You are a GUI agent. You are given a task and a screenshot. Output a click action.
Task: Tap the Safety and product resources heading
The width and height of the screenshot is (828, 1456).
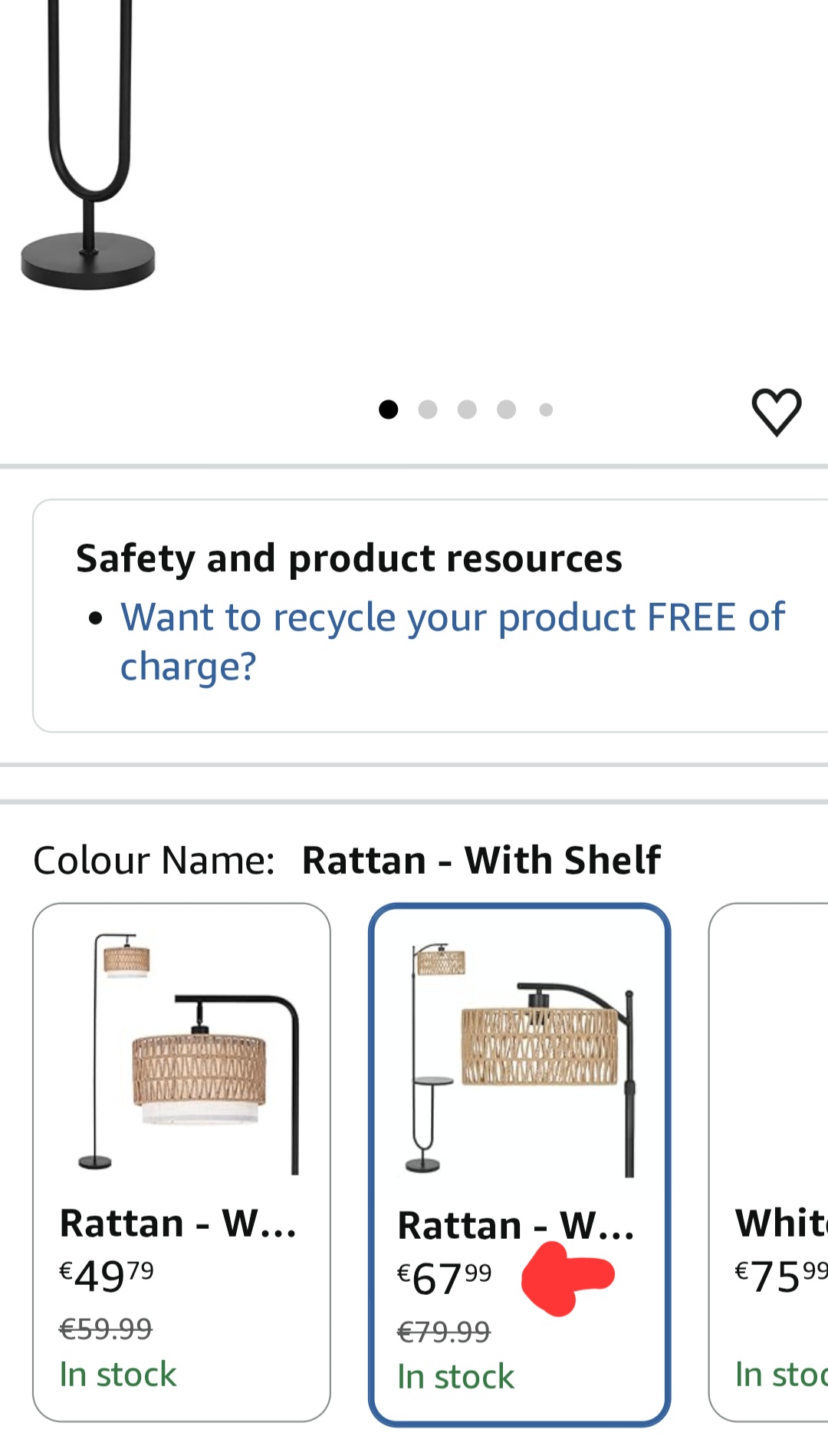click(349, 558)
